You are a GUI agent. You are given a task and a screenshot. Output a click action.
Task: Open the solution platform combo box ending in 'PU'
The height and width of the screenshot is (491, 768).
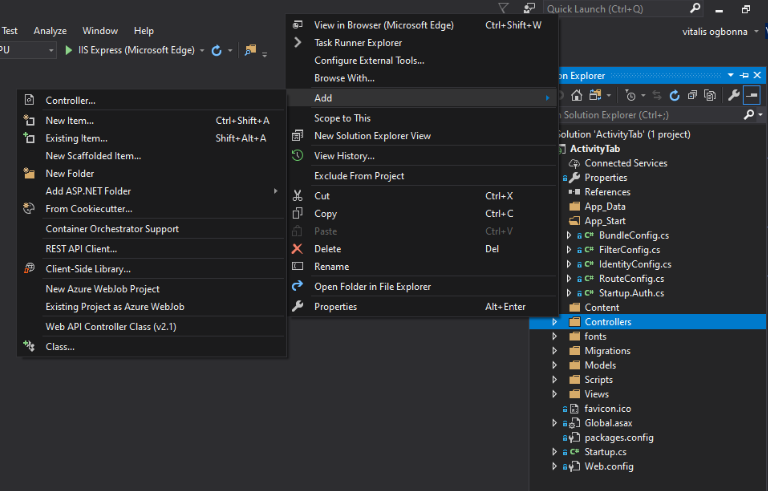click(26, 50)
